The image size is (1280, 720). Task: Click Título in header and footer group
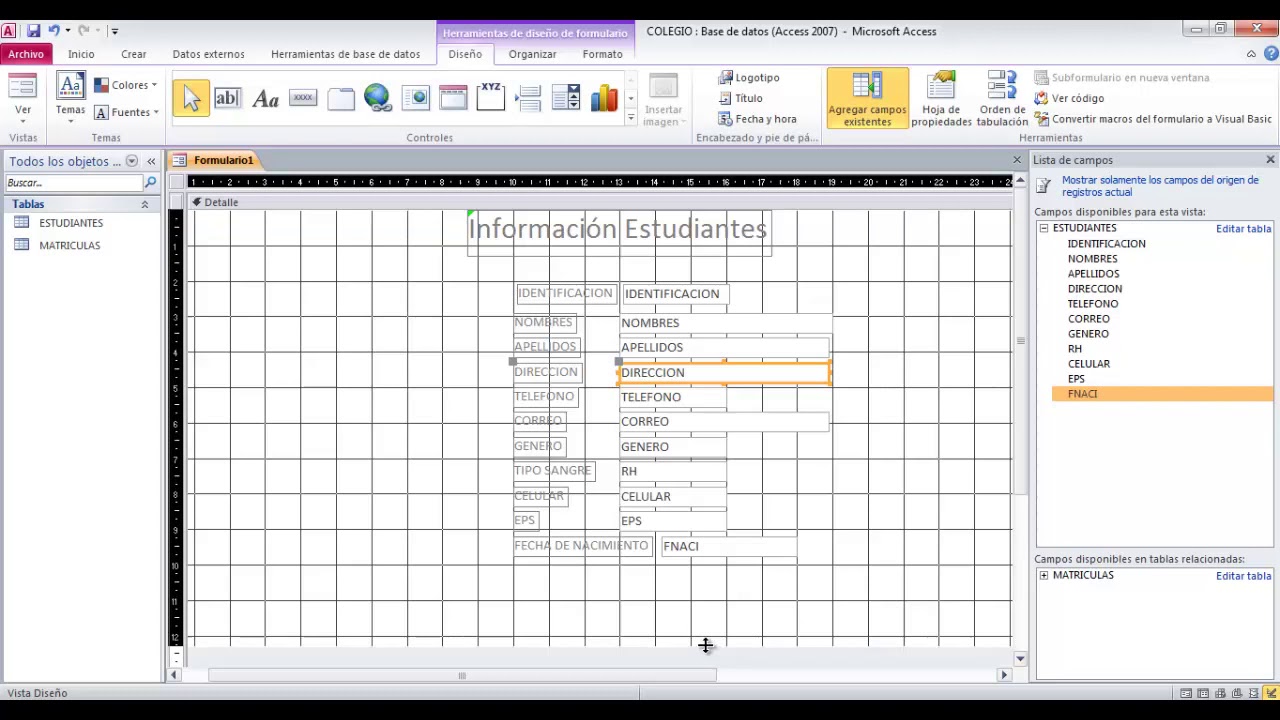[740, 98]
